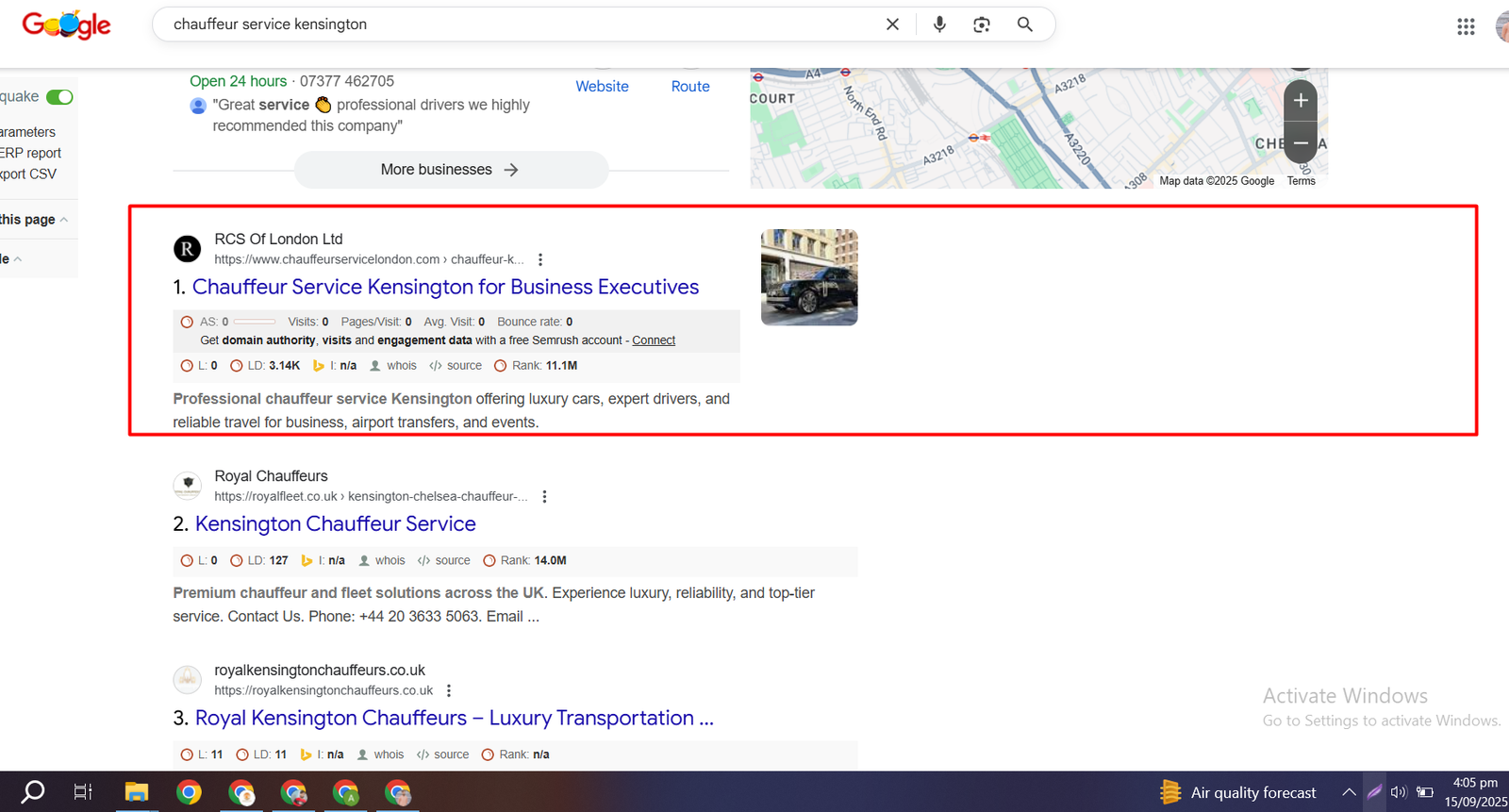The width and height of the screenshot is (1509, 812).
Task: Open the Website link for the business
Action: (602, 86)
